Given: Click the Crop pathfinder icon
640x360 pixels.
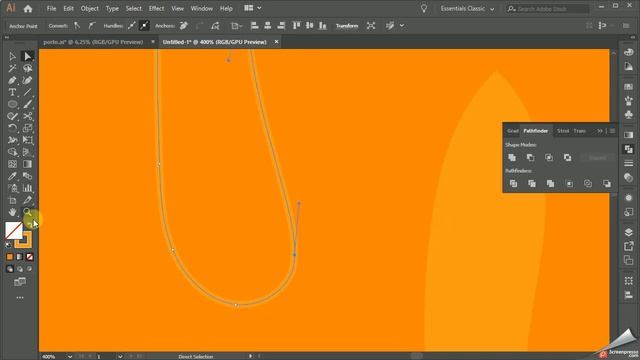Looking at the screenshot, I should point(569,184).
